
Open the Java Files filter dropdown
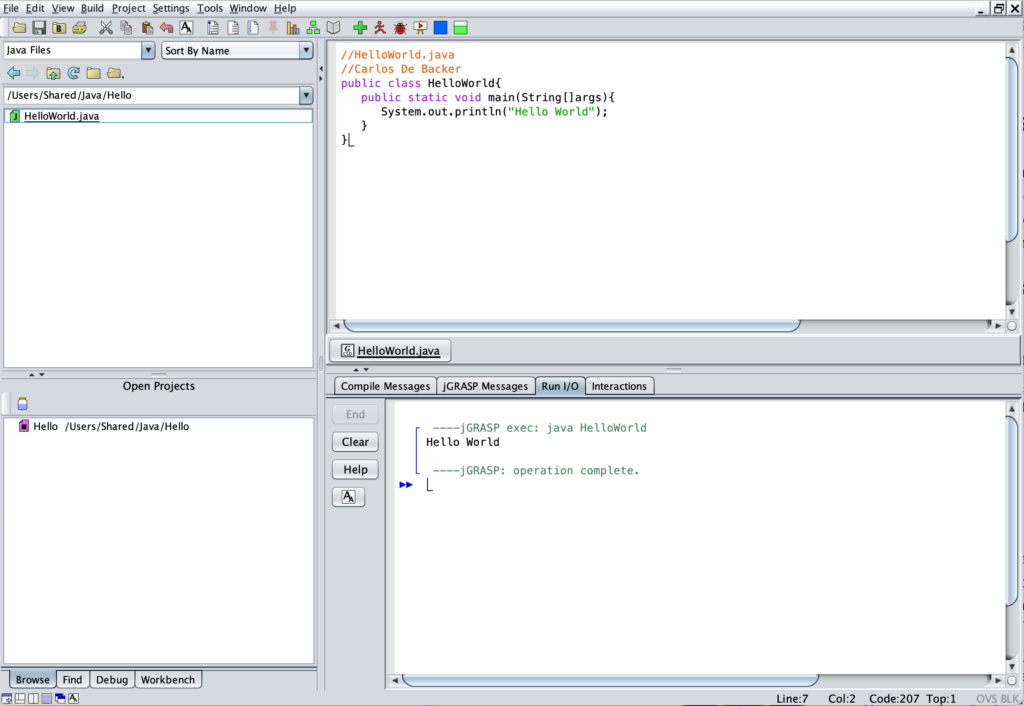pos(148,50)
